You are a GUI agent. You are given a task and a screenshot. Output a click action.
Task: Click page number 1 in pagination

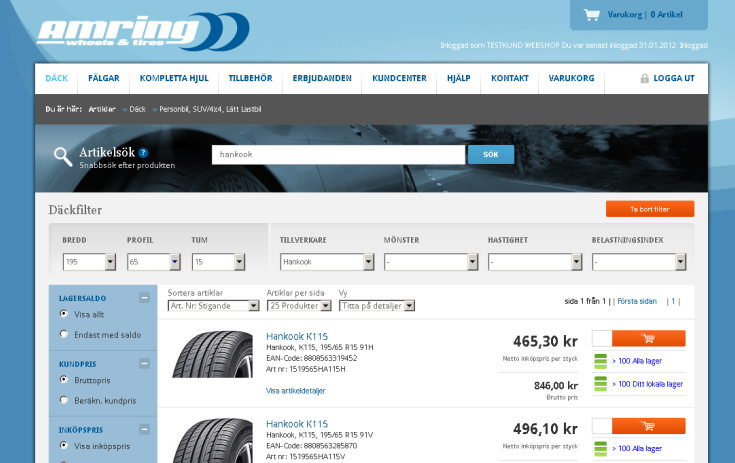(673, 301)
